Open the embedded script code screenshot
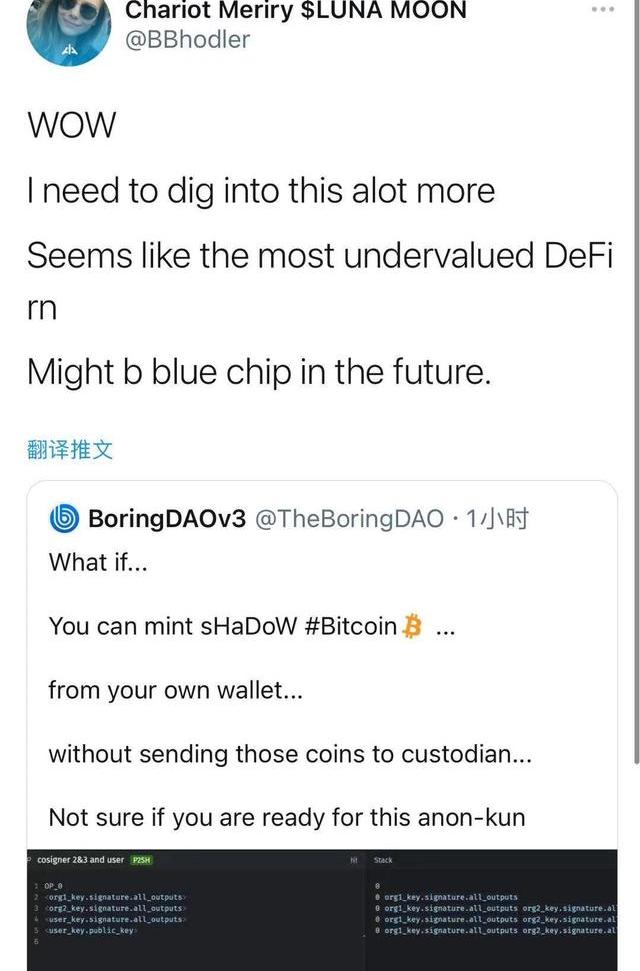This screenshot has width=640, height=971. 322,910
